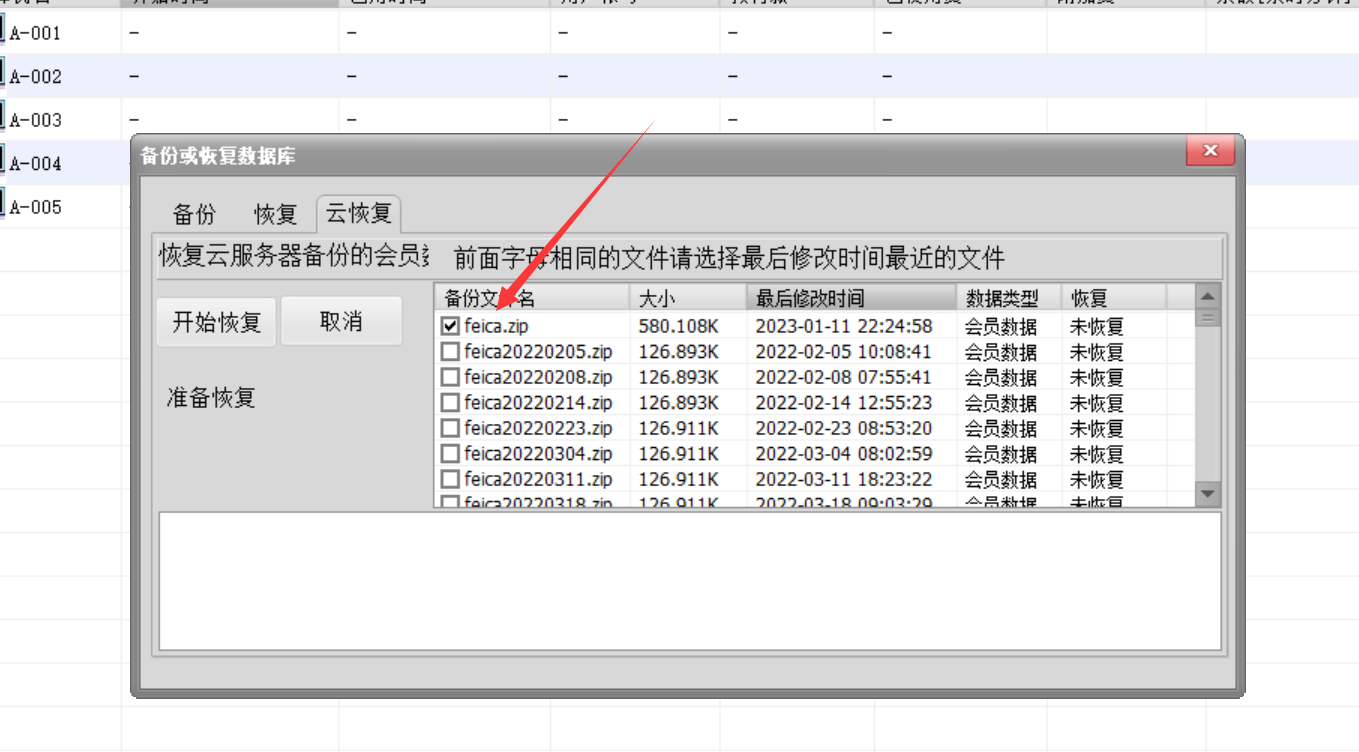Select the A-005 table icon
Viewport: 1359px width, 752px height.
[x=3, y=205]
